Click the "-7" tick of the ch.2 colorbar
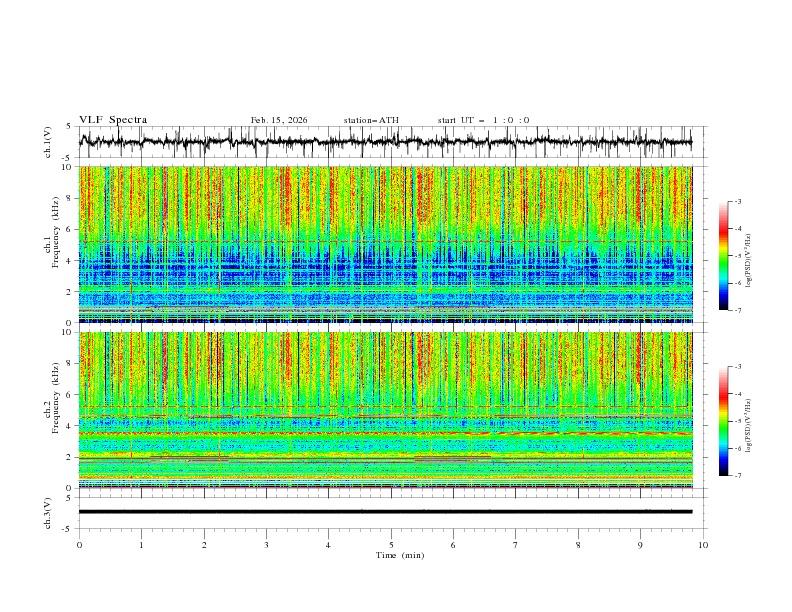This screenshot has height=612, width=792. 737,476
